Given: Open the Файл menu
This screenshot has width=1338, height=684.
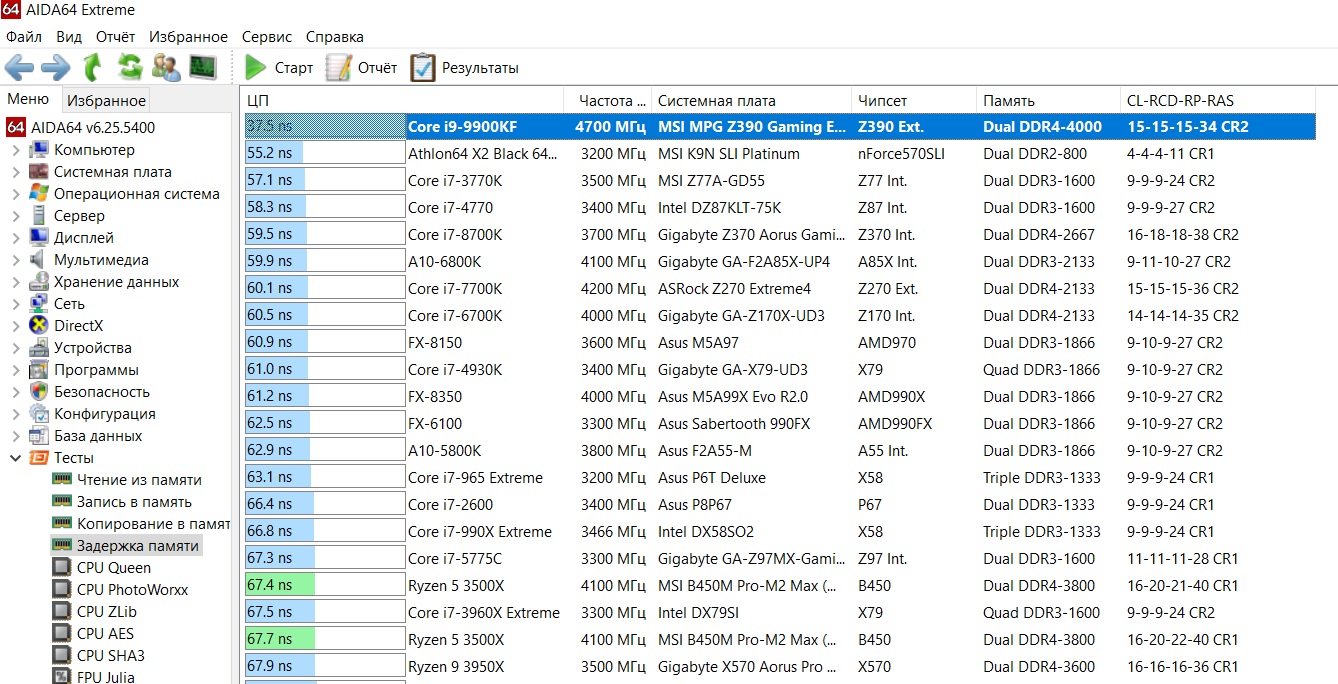Looking at the screenshot, I should [24, 36].
